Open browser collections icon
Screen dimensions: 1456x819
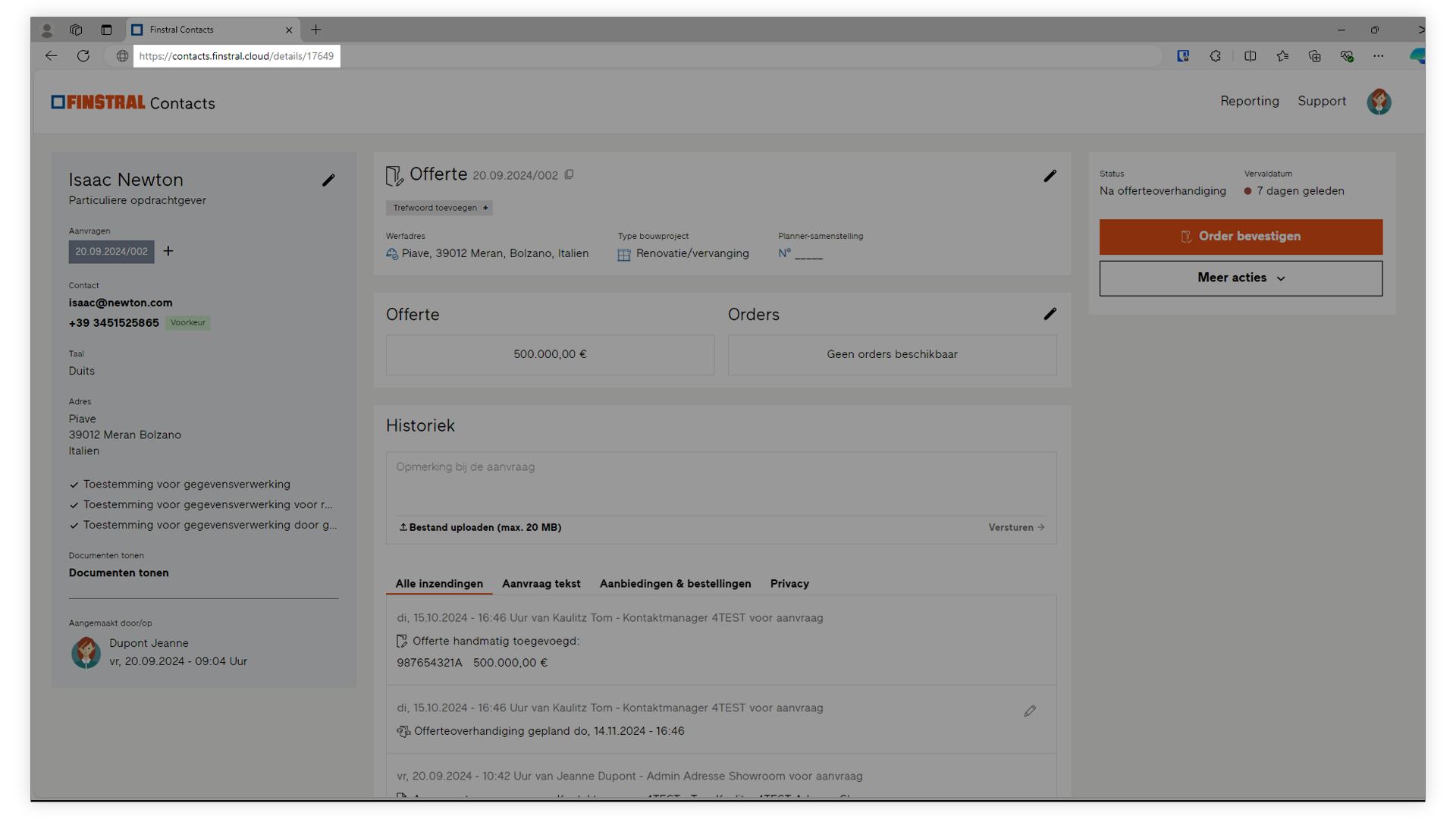1315,56
